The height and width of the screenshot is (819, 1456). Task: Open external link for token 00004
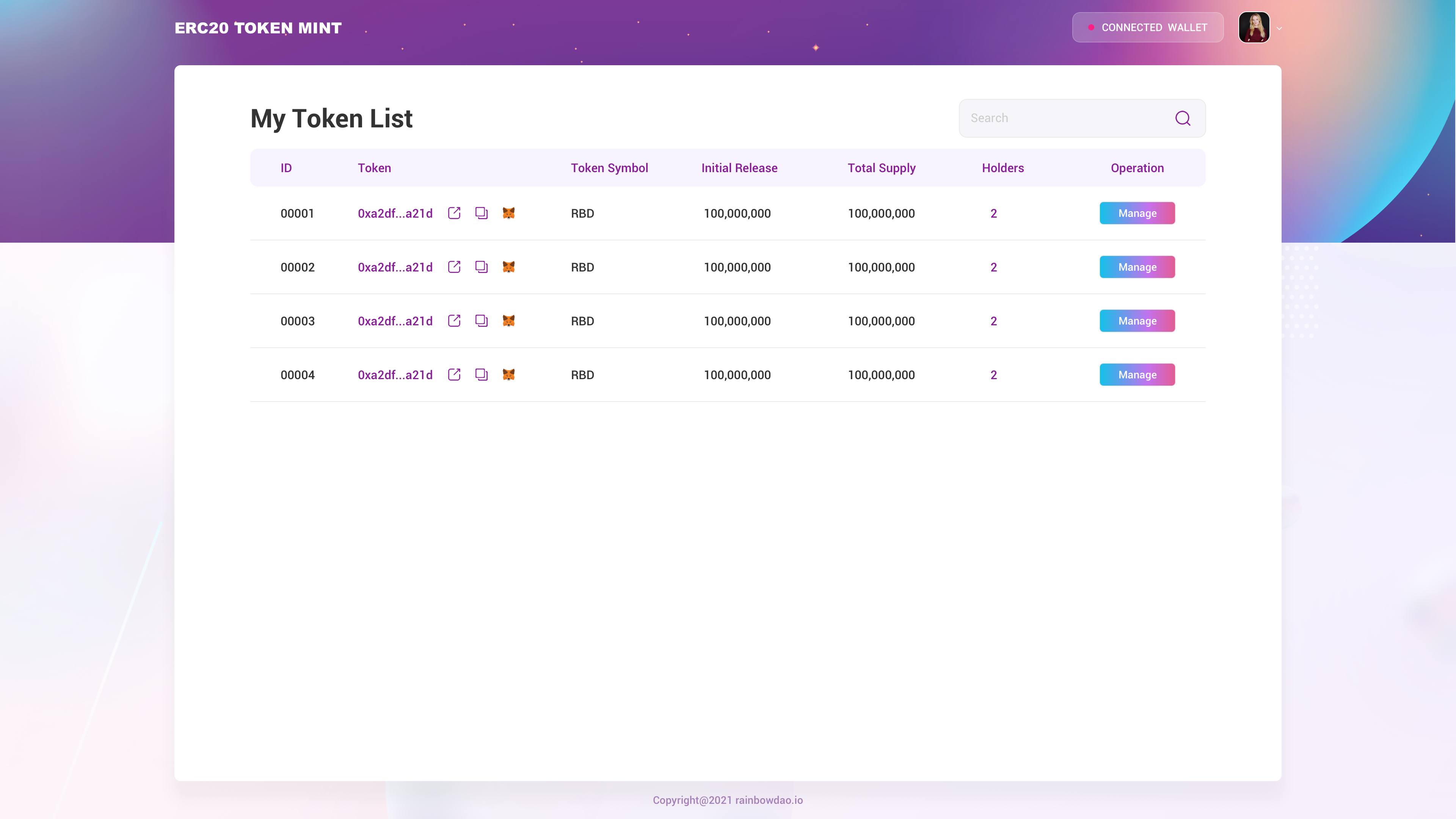pos(454,374)
